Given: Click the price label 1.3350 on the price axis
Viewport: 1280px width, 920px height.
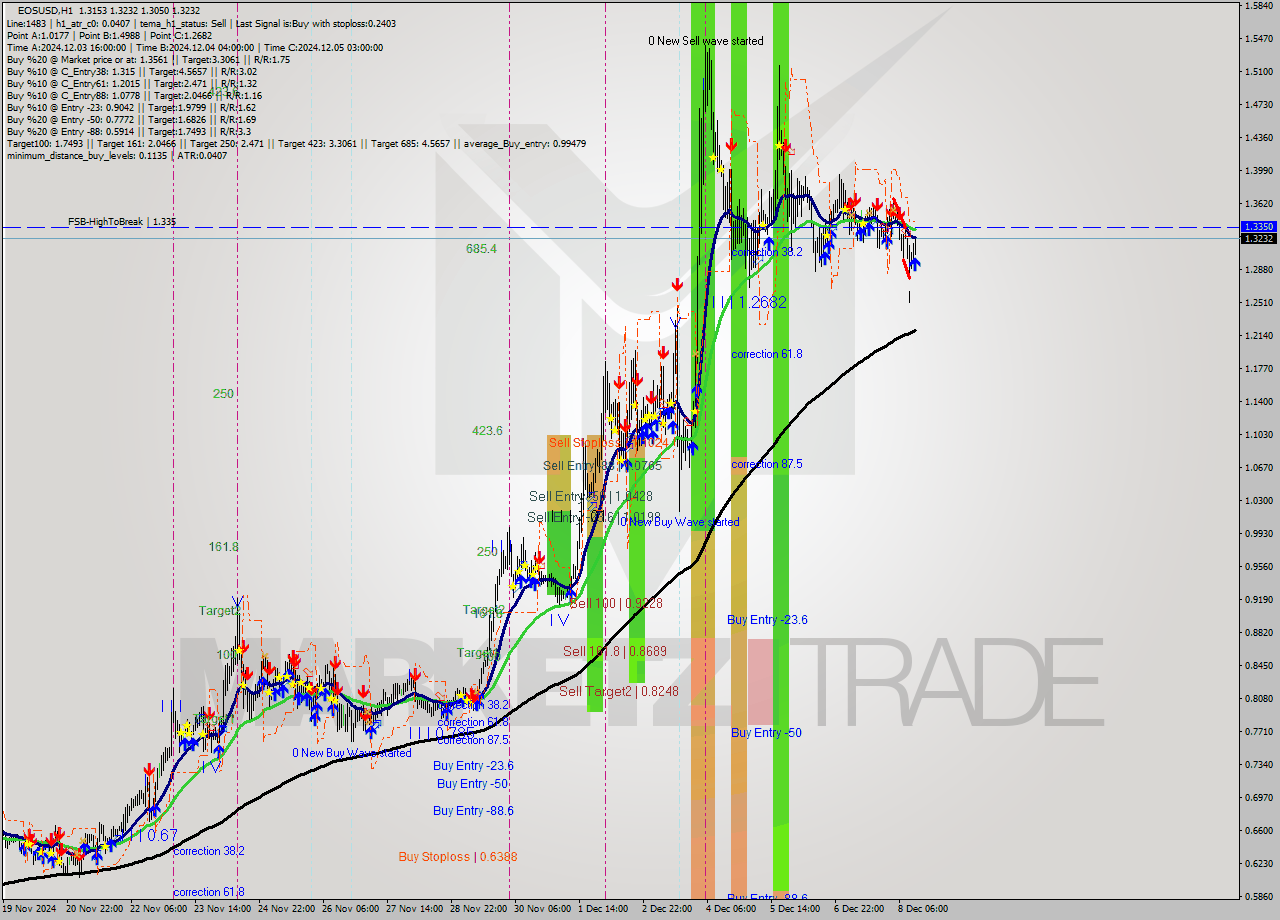Looking at the screenshot, I should coord(1257,227).
